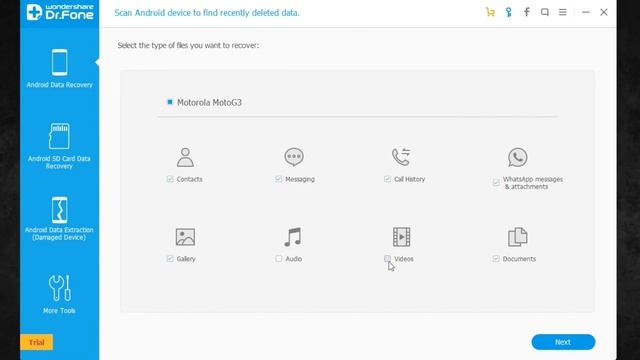640x360 pixels.
Task: Click the "Videos" label text
Action: point(404,259)
